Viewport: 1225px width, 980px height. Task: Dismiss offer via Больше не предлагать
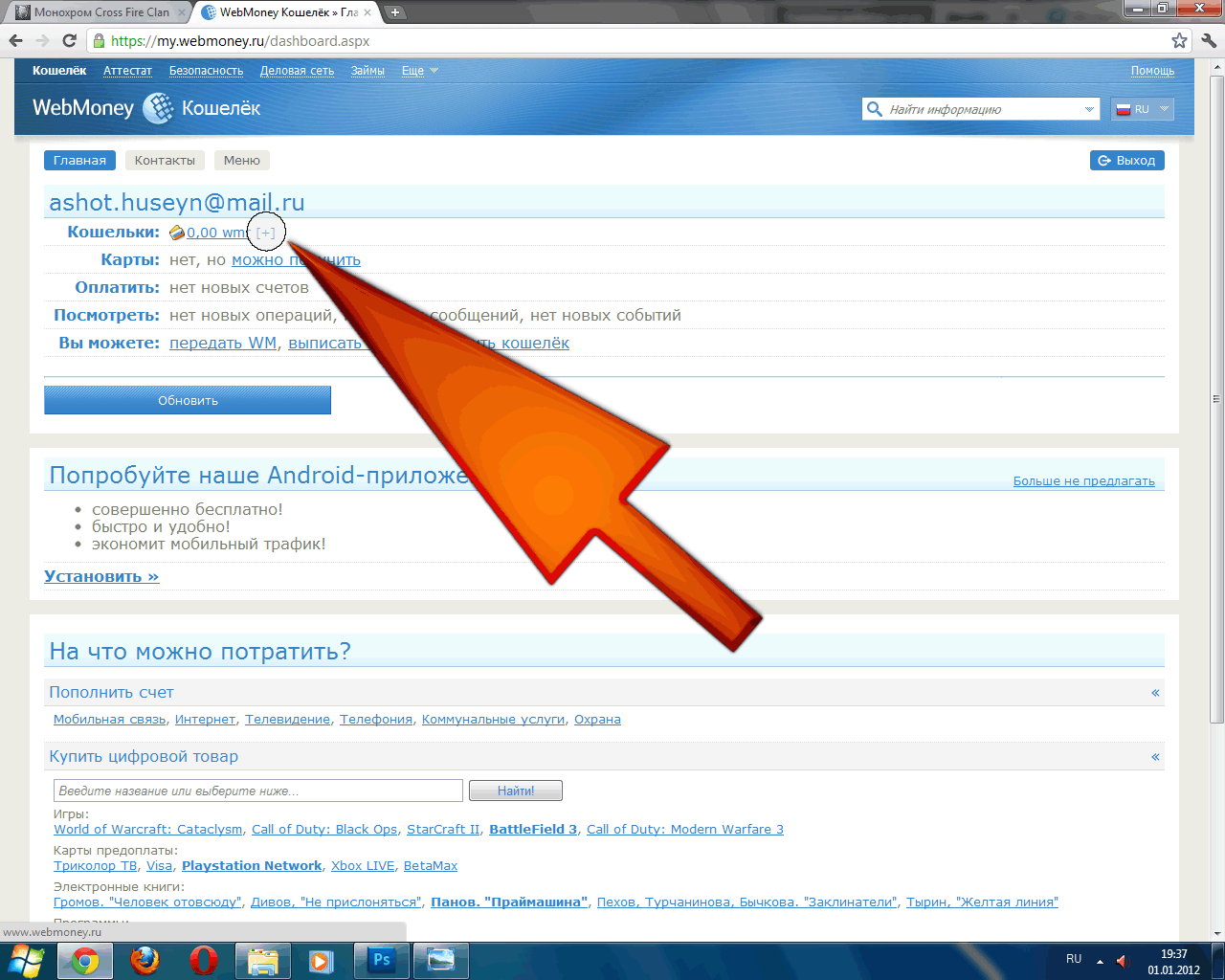(x=1084, y=481)
